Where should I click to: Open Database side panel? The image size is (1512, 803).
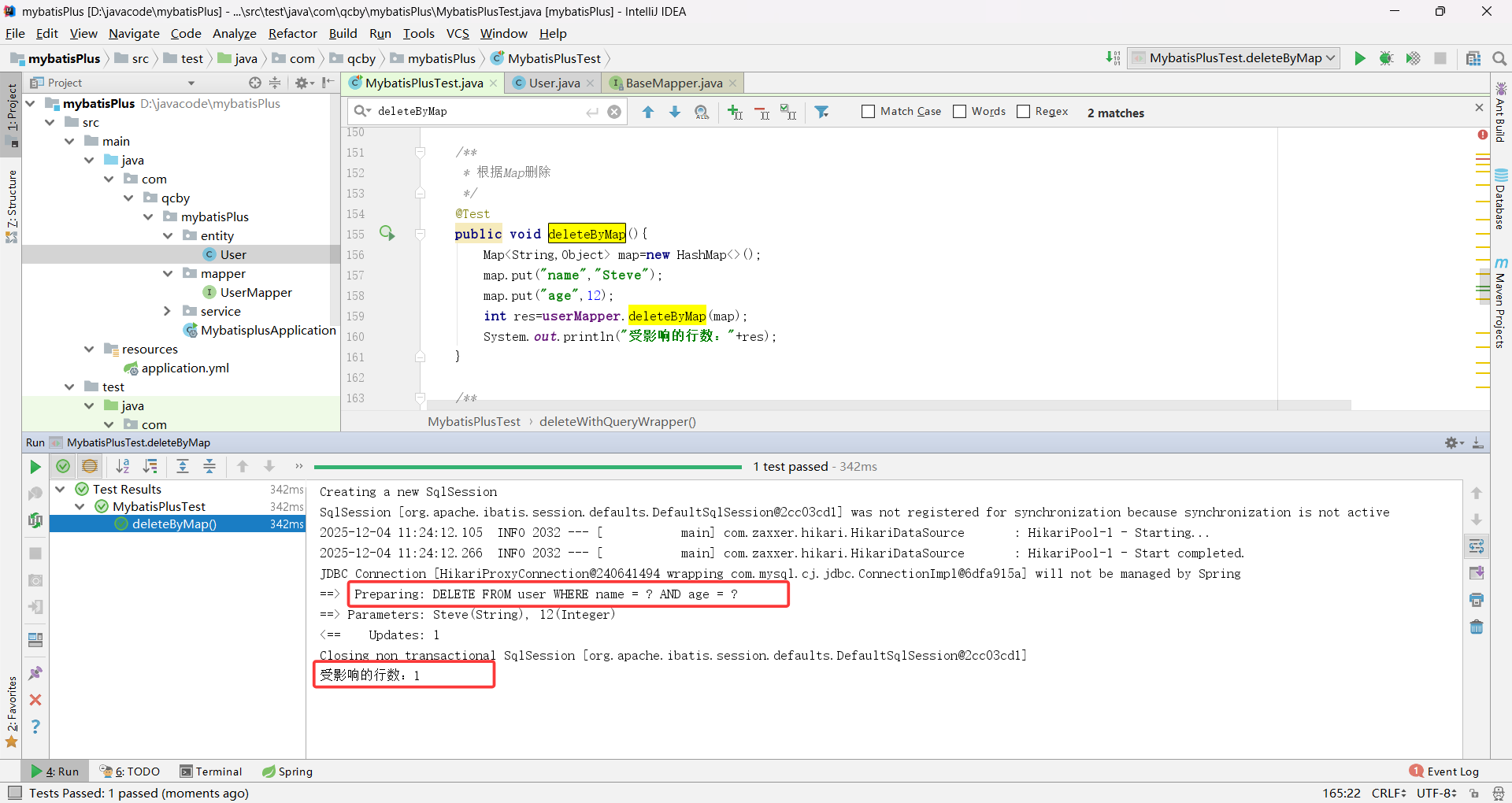(x=1501, y=199)
